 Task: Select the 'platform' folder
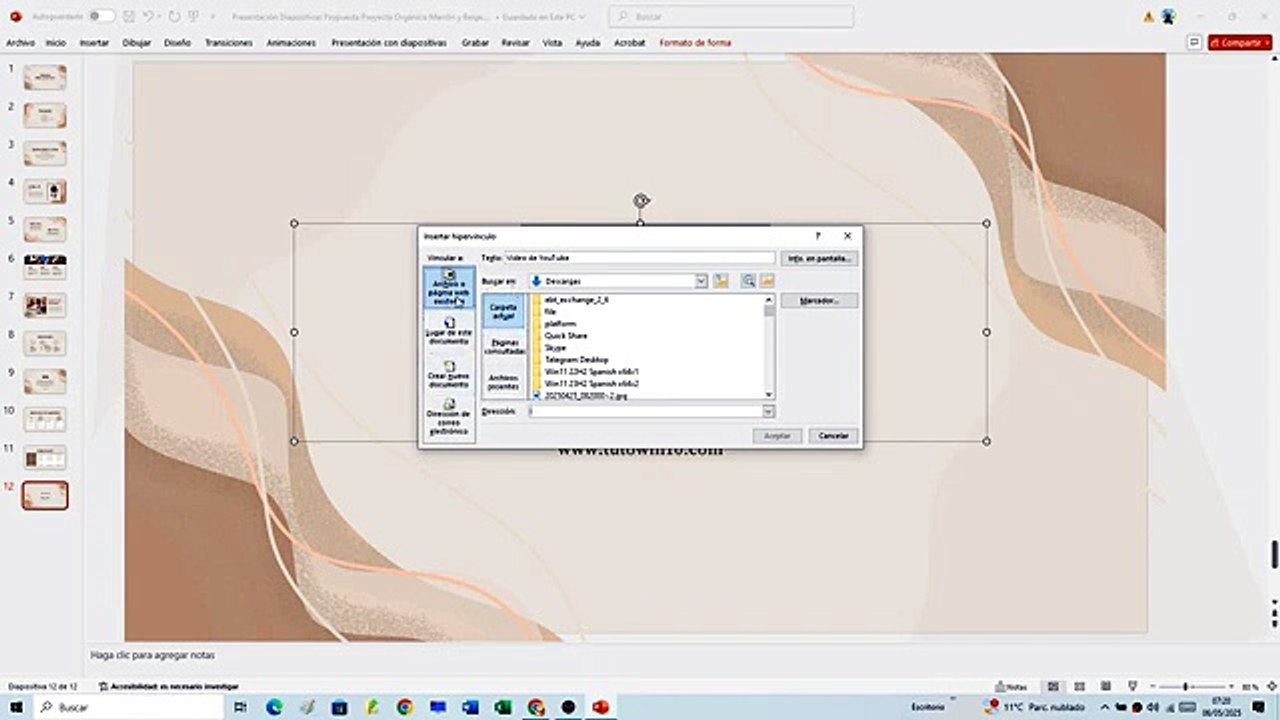coord(560,324)
